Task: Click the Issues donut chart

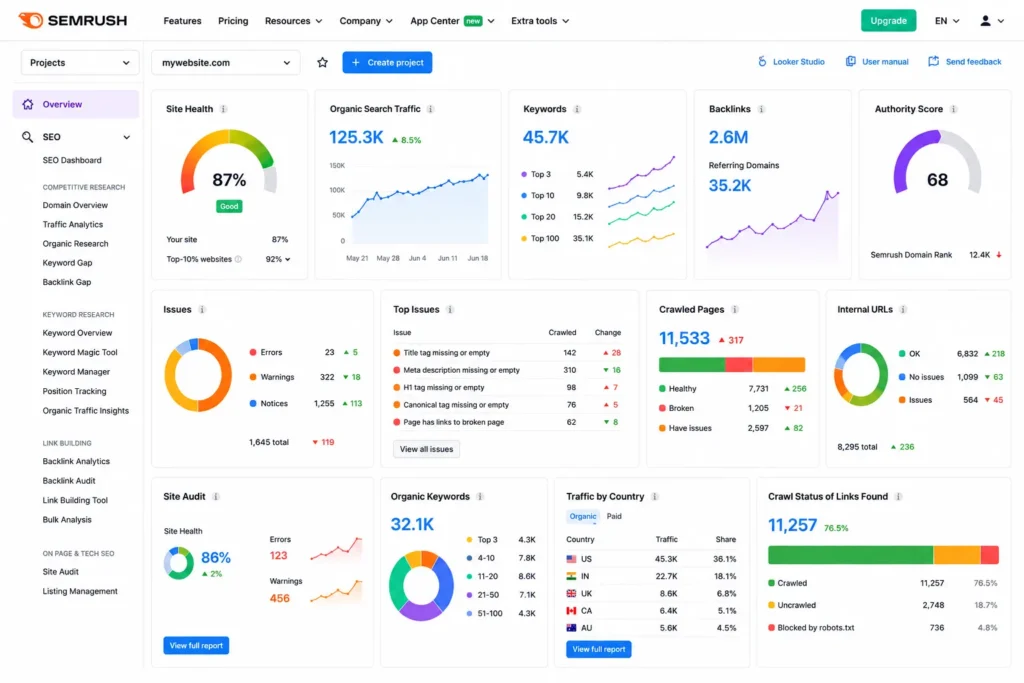Action: [198, 375]
